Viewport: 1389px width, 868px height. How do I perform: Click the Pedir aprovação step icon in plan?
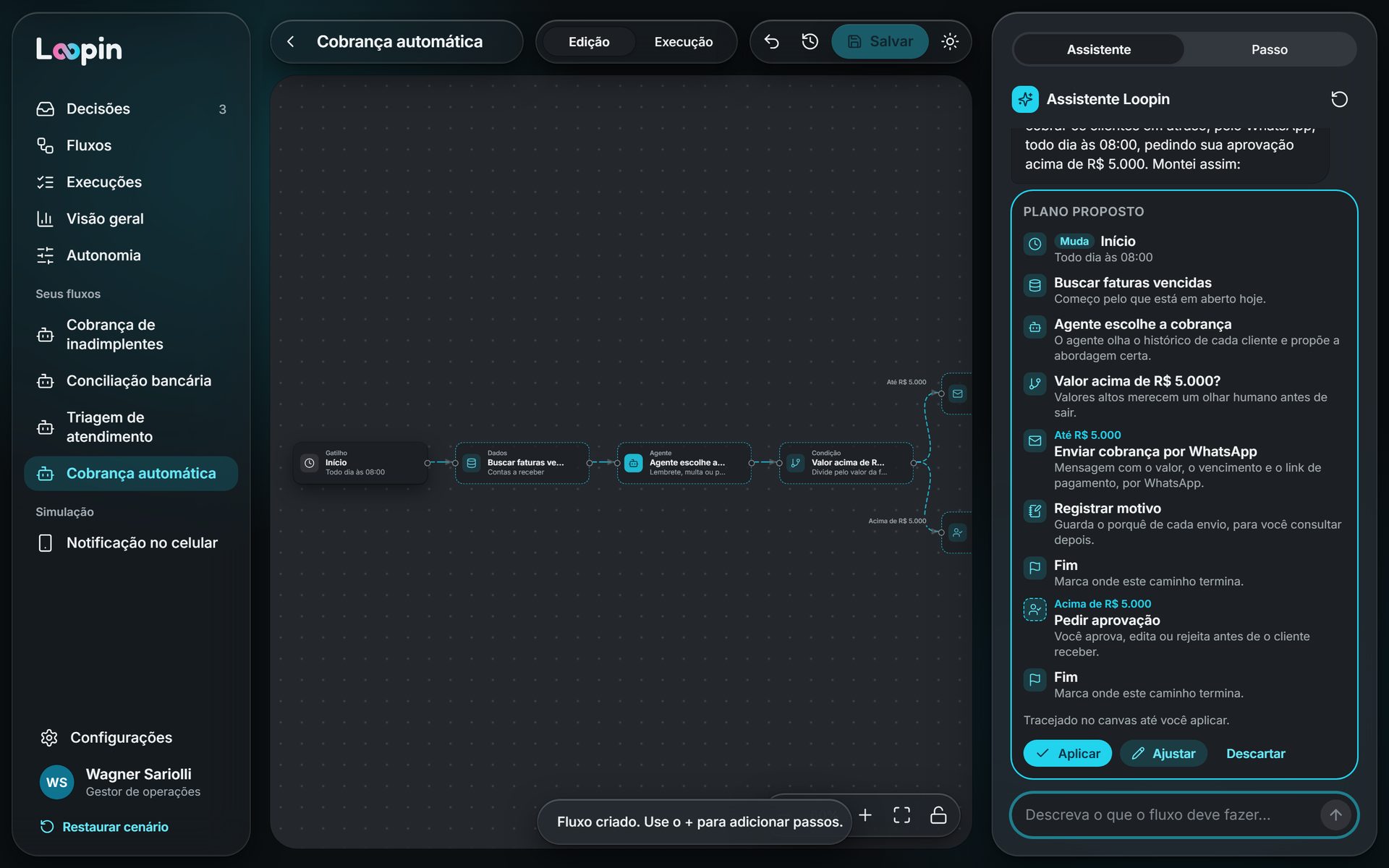pos(1035,610)
